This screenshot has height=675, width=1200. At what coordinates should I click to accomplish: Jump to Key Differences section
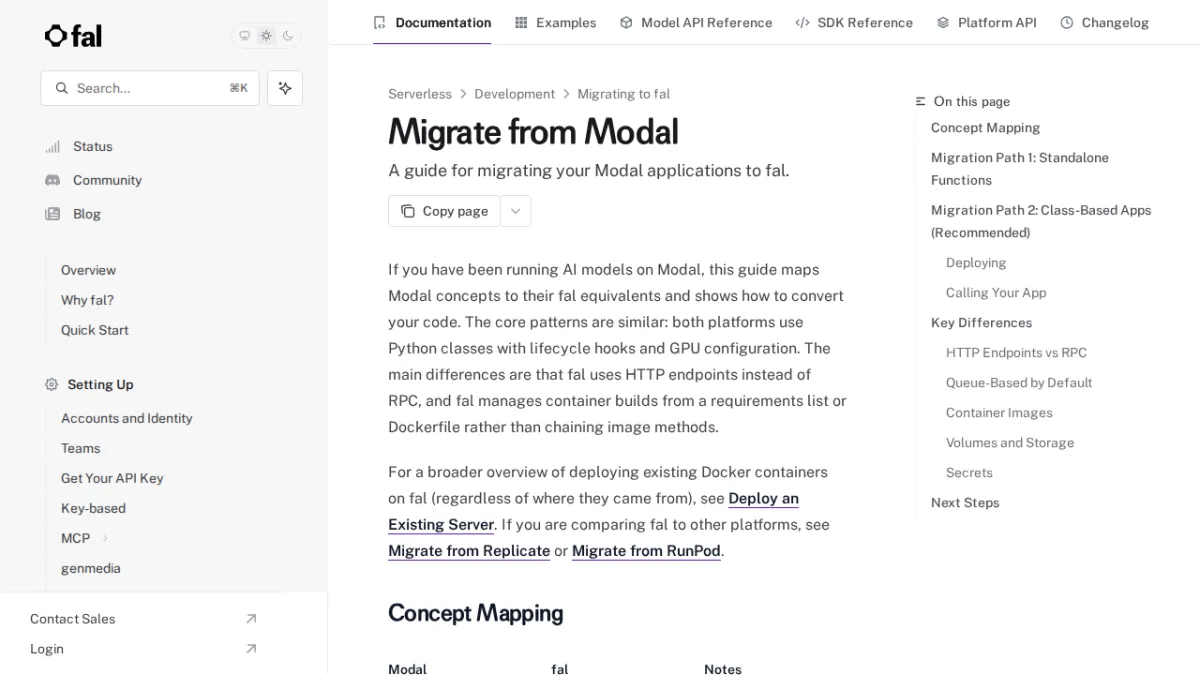pos(981,323)
